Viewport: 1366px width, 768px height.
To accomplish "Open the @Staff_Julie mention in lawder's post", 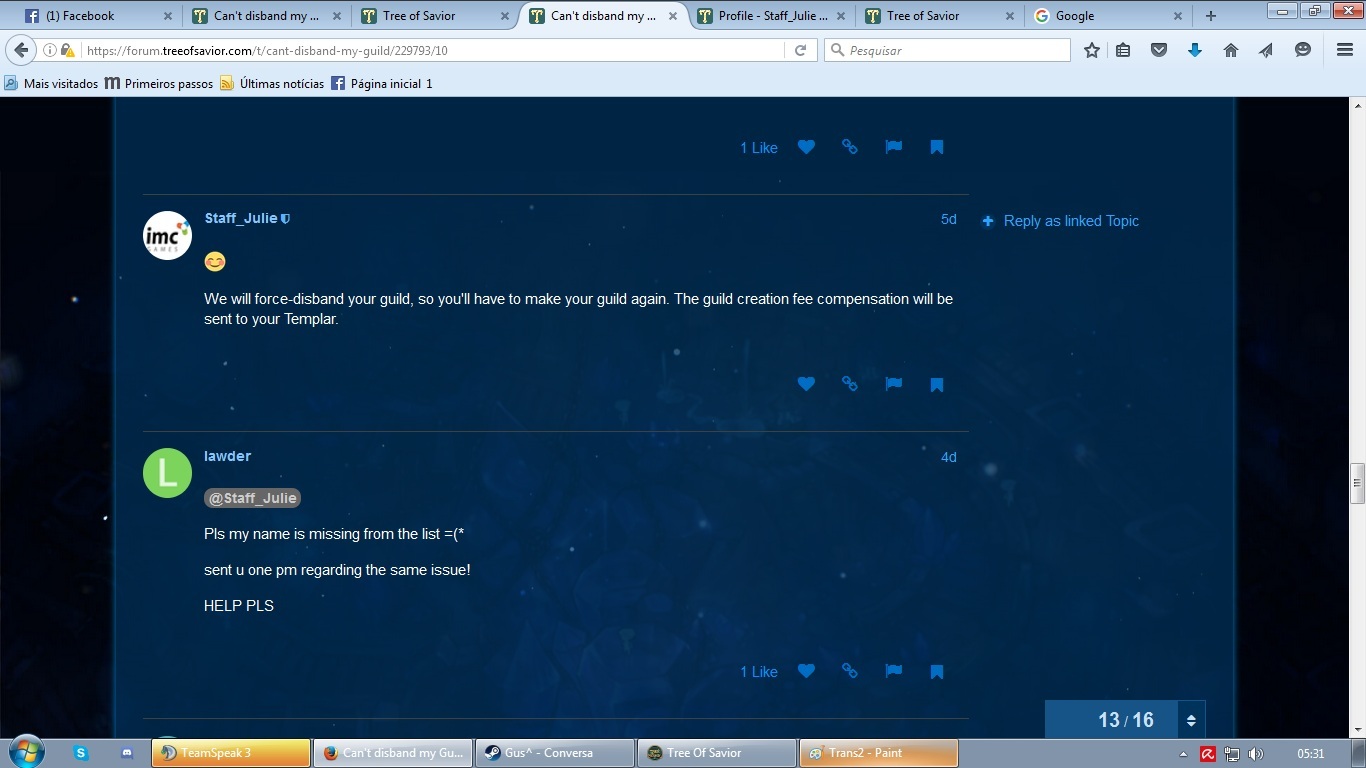I will click(x=252, y=498).
